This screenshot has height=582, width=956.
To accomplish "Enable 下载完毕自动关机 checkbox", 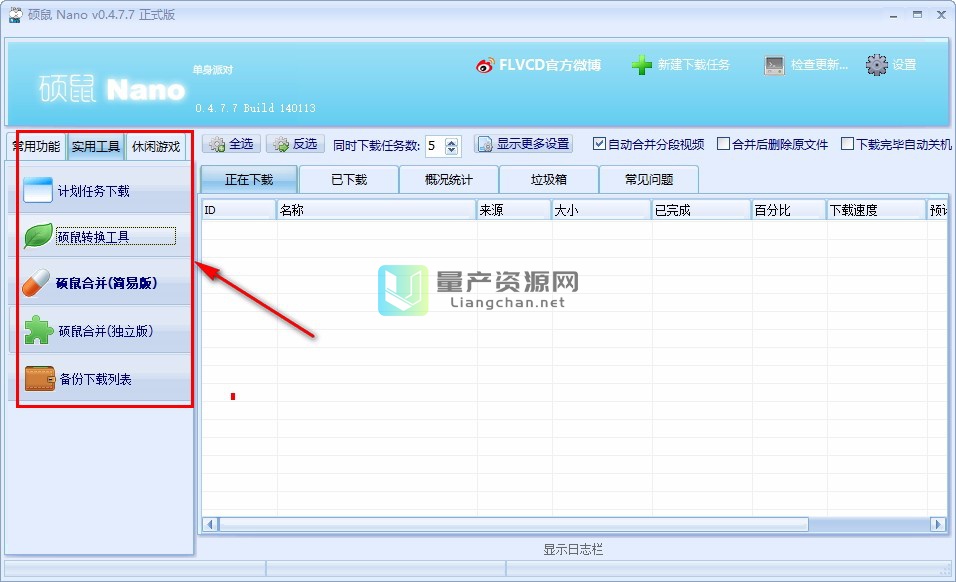I will coord(847,144).
